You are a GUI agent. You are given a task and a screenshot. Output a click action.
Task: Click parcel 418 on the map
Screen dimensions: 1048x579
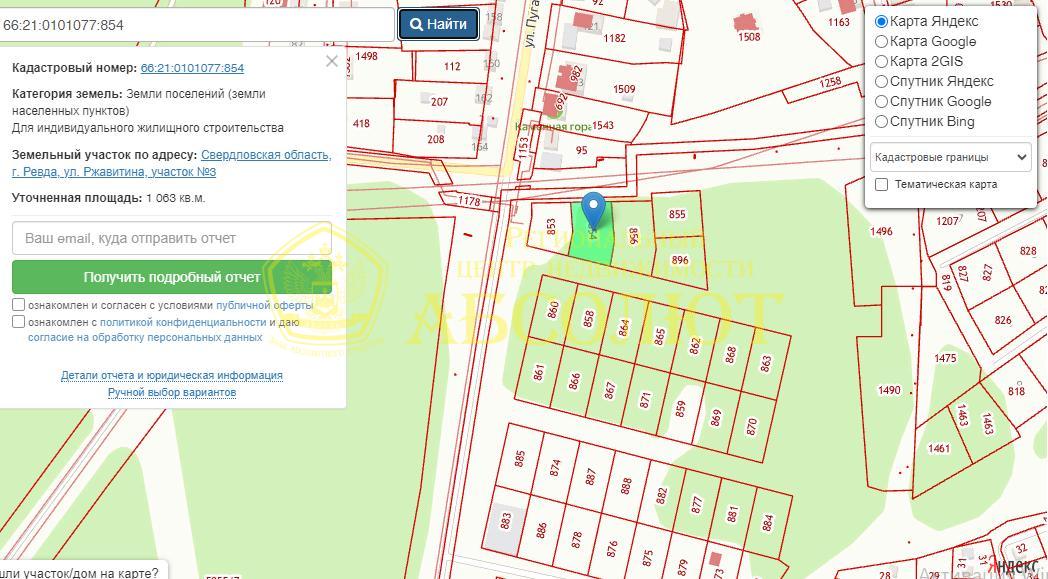361,123
